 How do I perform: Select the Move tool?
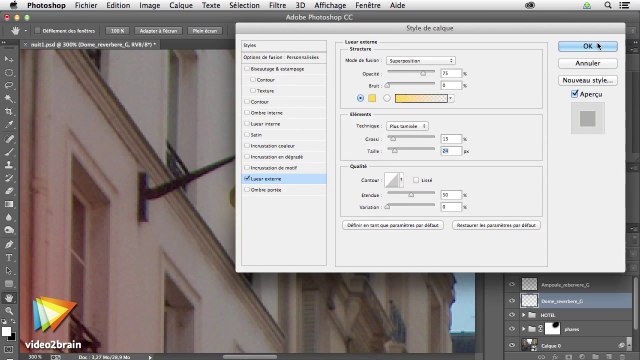(x=9, y=59)
